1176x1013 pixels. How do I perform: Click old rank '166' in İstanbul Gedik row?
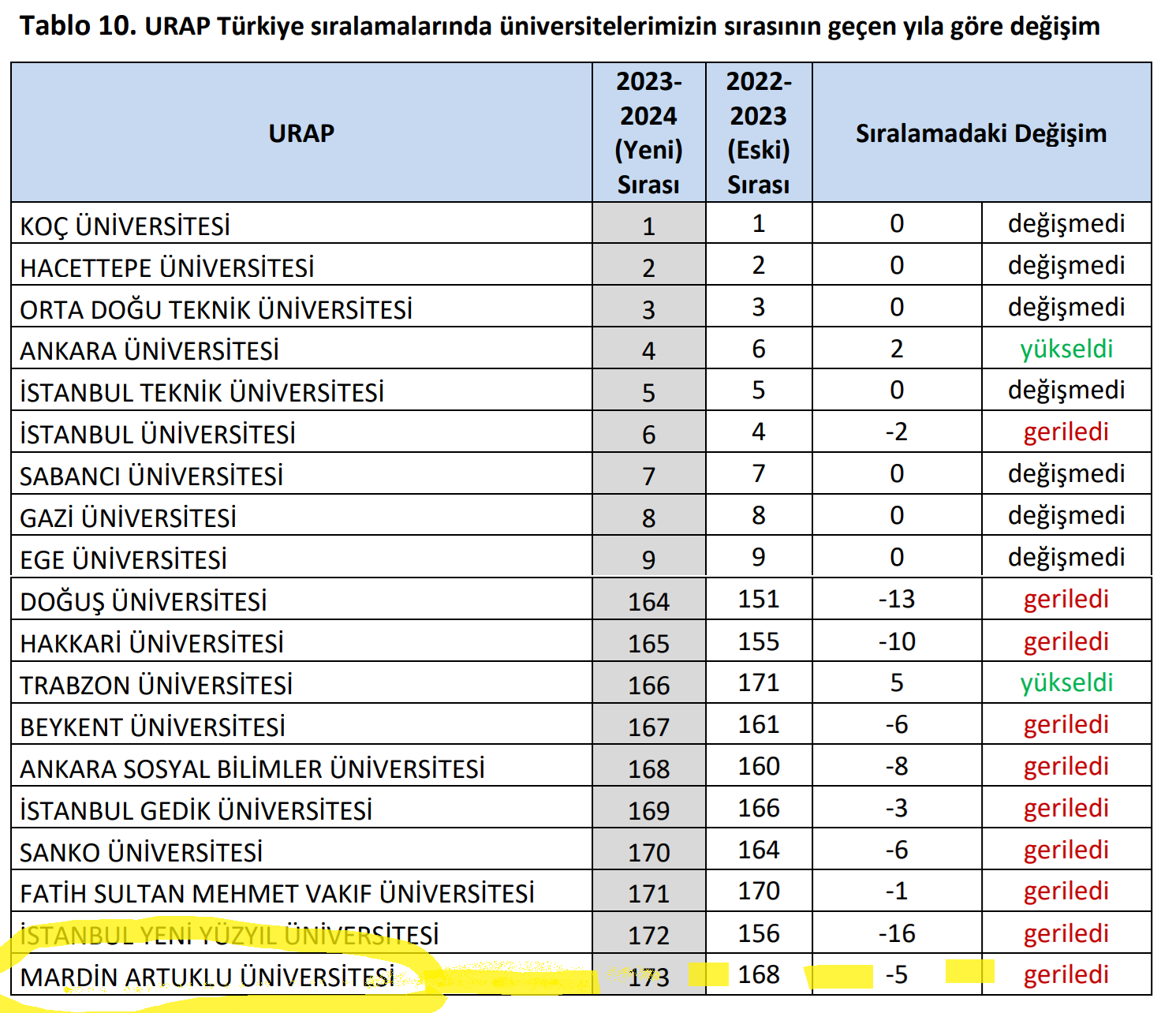pos(759,808)
